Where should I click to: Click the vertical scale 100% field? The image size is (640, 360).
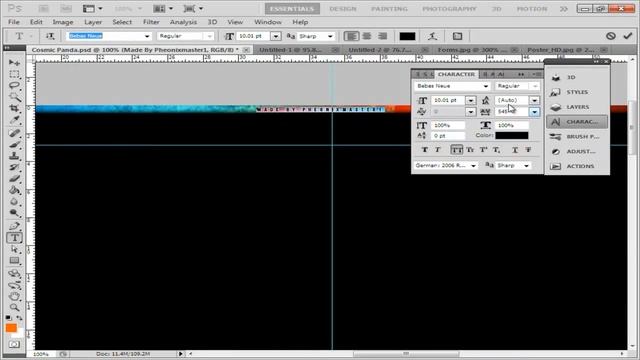tap(448, 125)
